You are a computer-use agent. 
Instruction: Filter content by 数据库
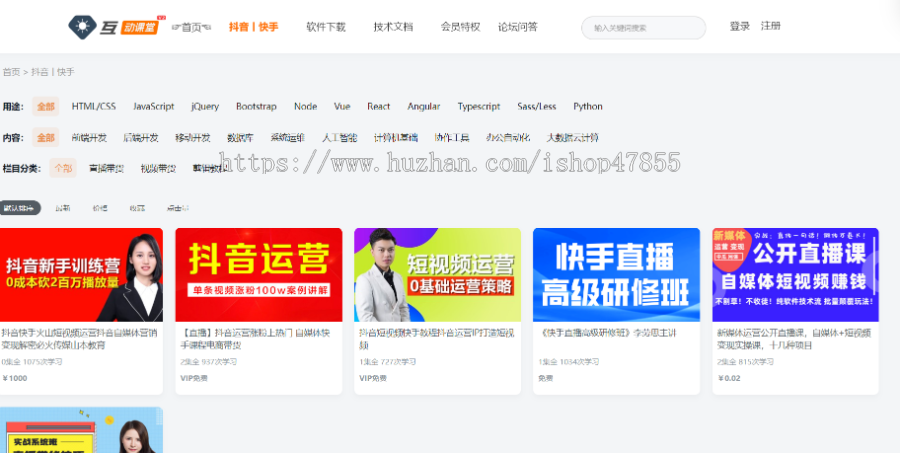240,137
